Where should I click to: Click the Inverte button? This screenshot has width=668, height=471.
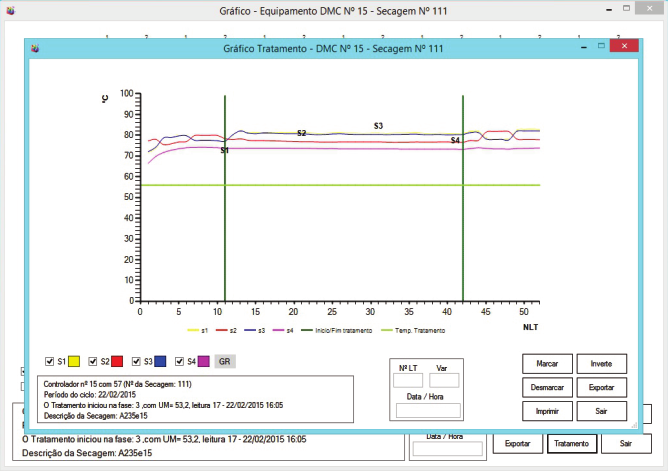(601, 362)
